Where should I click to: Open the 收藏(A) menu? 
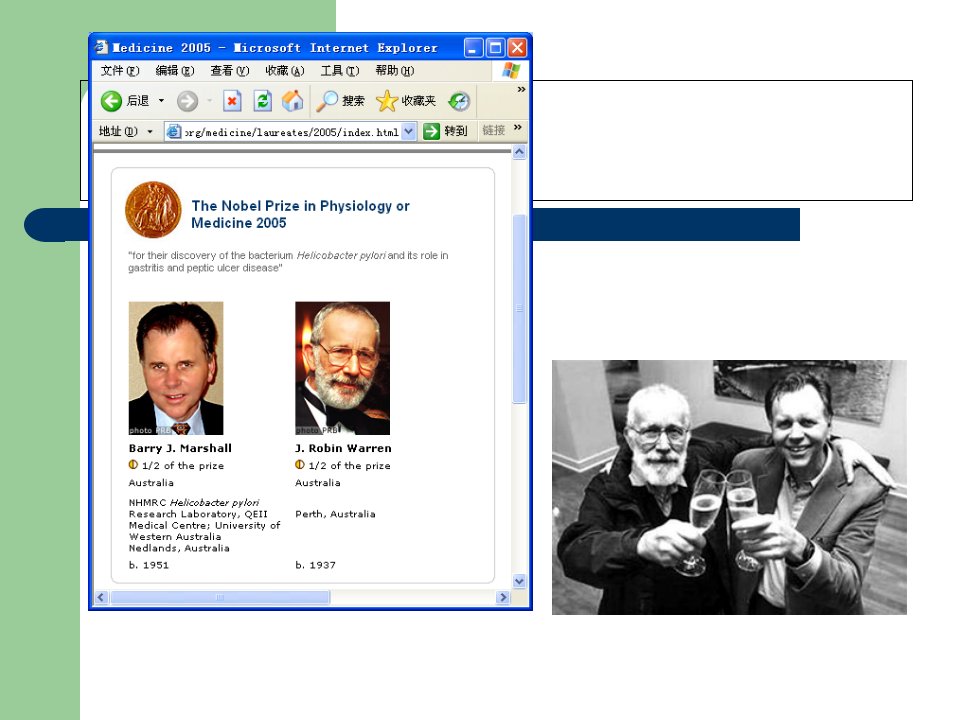285,70
